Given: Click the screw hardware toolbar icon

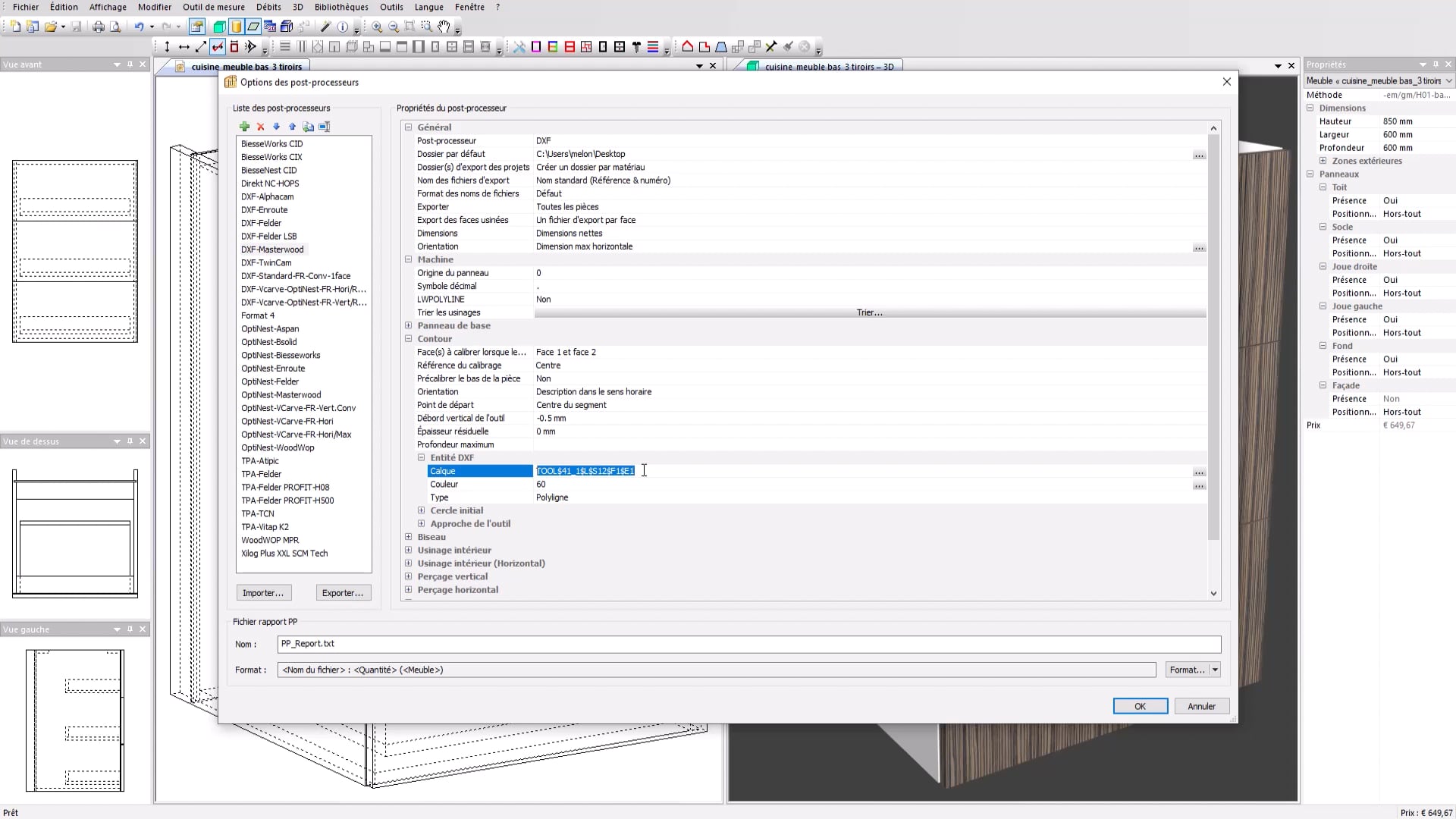Looking at the screenshot, I should pos(636,47).
